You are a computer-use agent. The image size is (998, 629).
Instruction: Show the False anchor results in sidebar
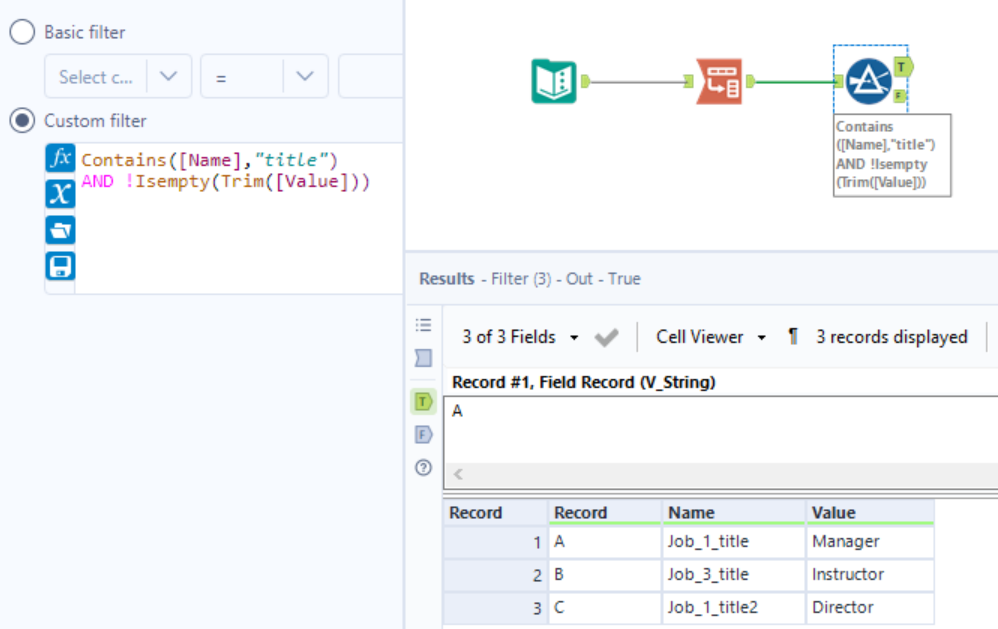[423, 434]
